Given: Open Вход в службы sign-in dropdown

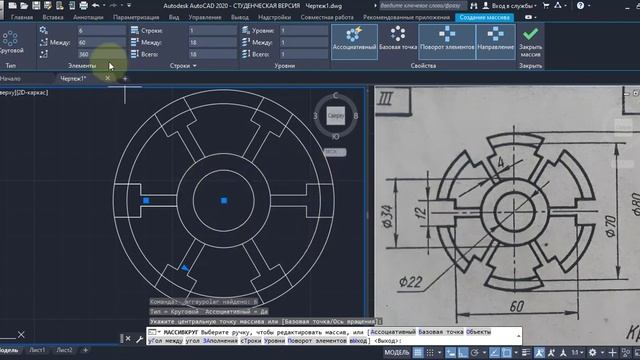Looking at the screenshot, I should pos(510,6).
